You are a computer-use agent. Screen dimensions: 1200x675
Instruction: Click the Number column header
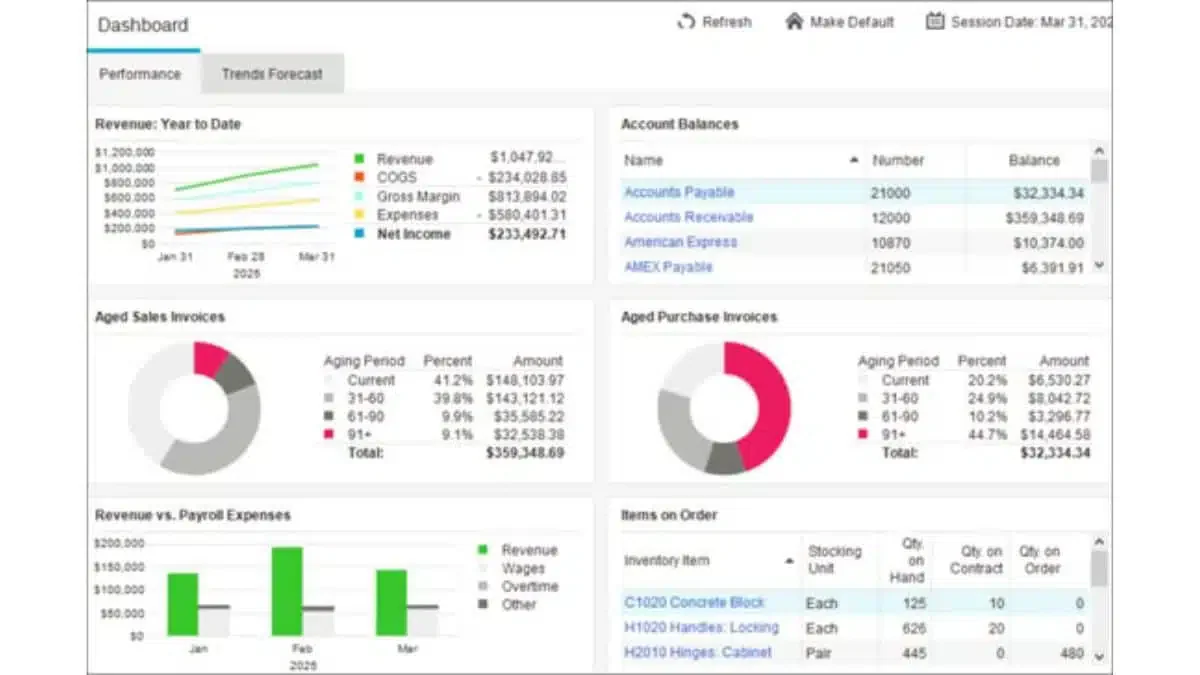(x=898, y=160)
